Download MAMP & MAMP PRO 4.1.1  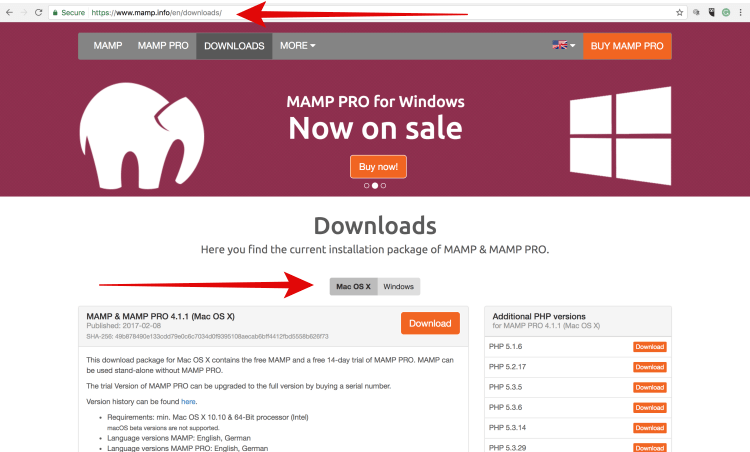430,323
